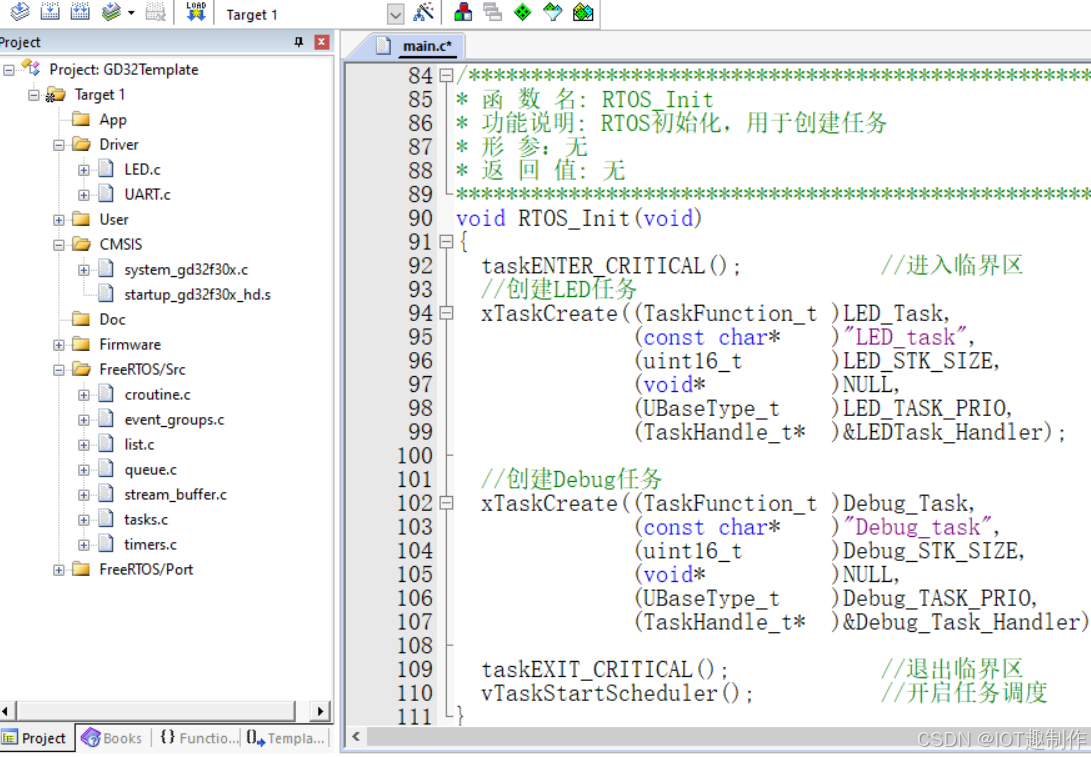Click the Batch Build toolbar icon
The height and width of the screenshot is (757, 1091).
point(111,11)
